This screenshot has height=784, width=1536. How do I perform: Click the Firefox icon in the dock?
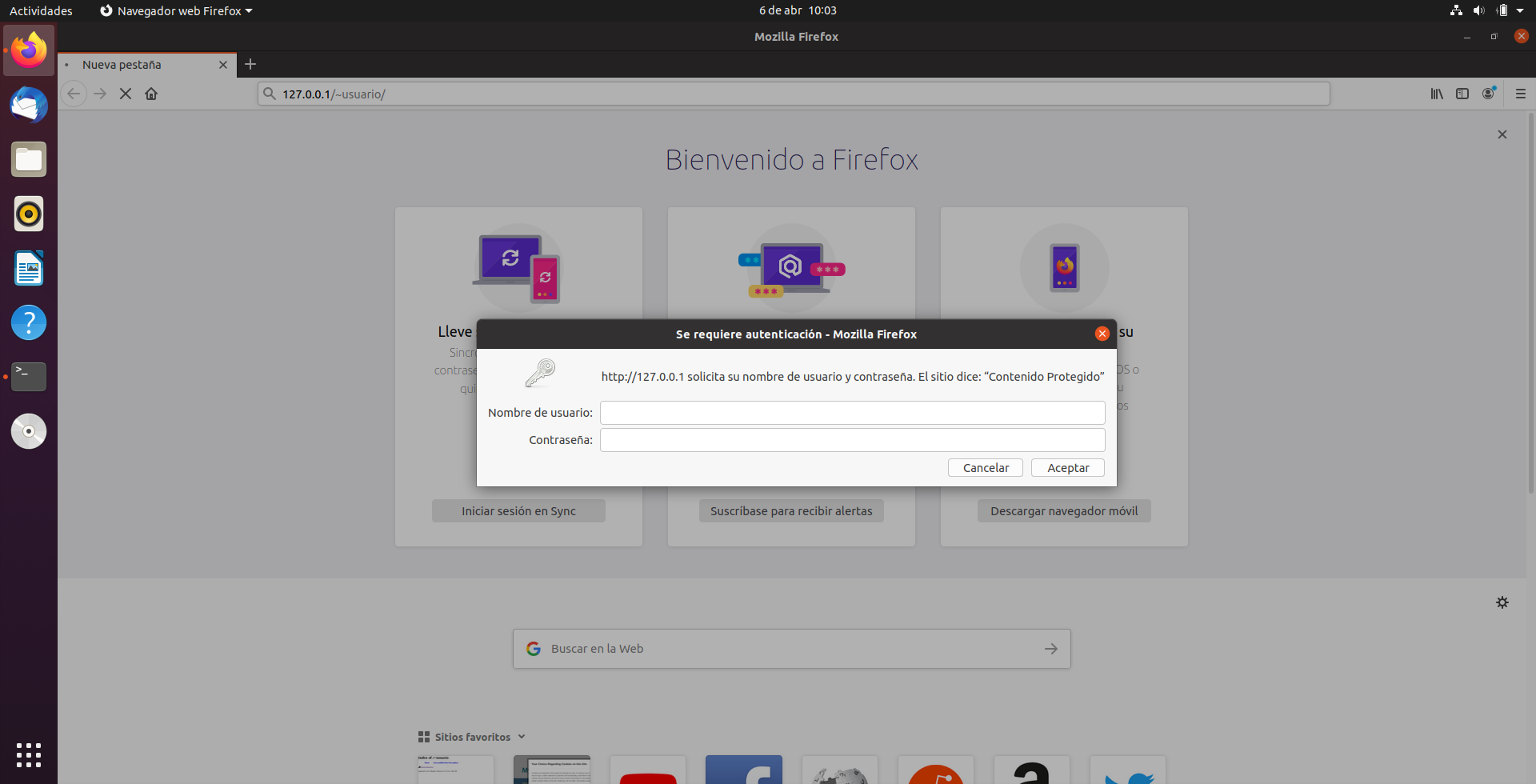coord(29,50)
